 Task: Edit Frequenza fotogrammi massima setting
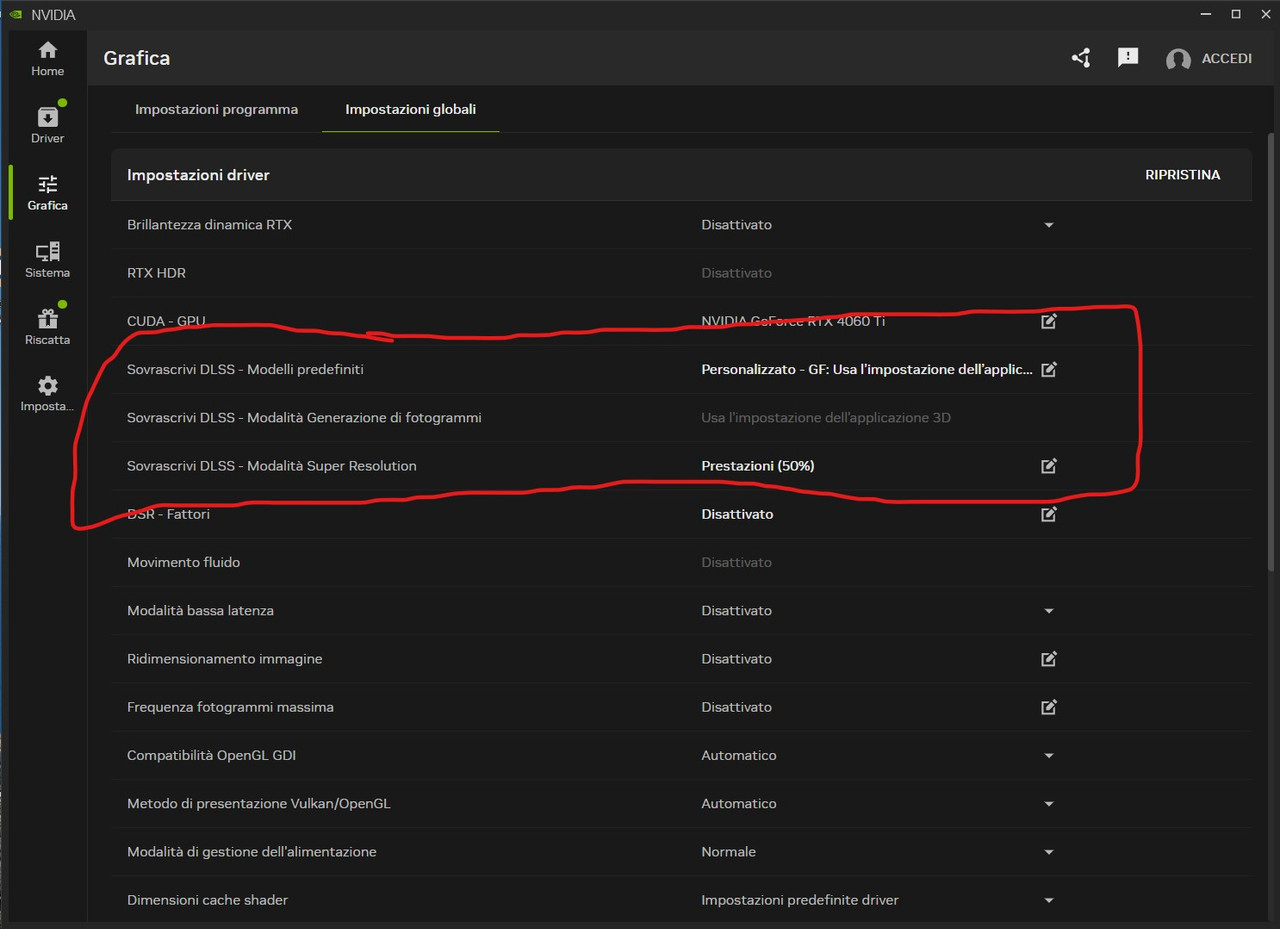click(x=1048, y=707)
